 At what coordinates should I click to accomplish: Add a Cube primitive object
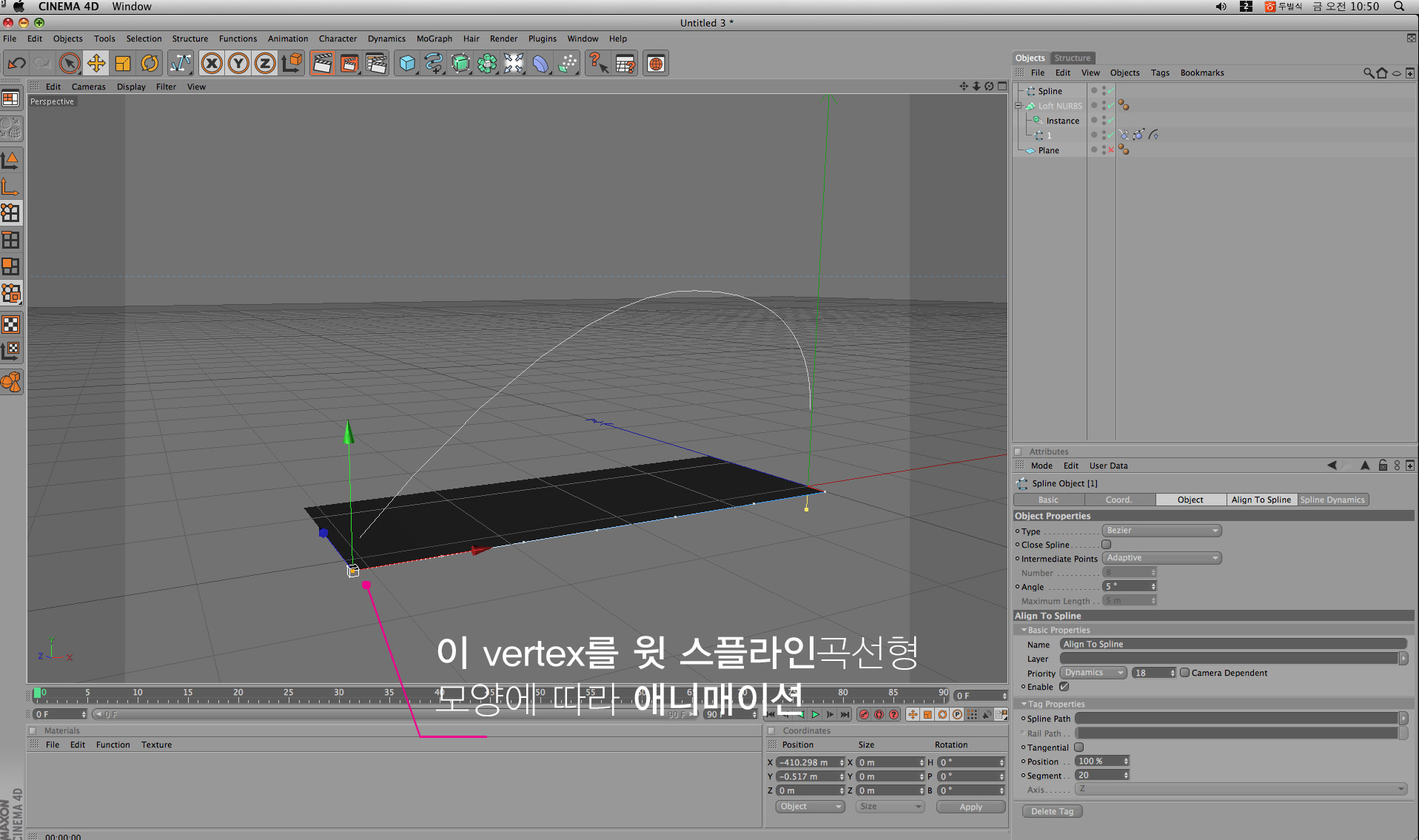[x=407, y=64]
